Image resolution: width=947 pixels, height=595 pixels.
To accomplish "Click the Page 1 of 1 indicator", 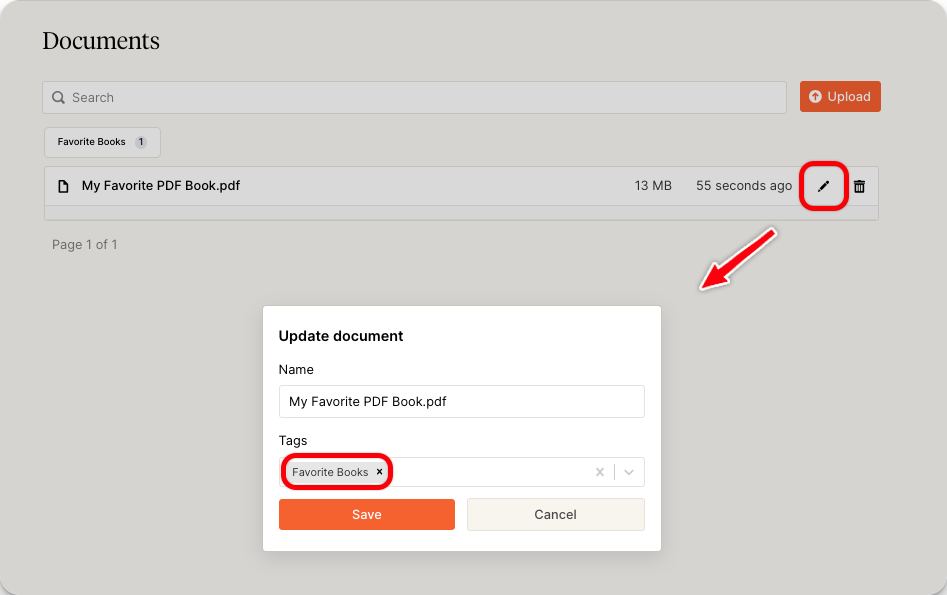I will (x=85, y=244).
